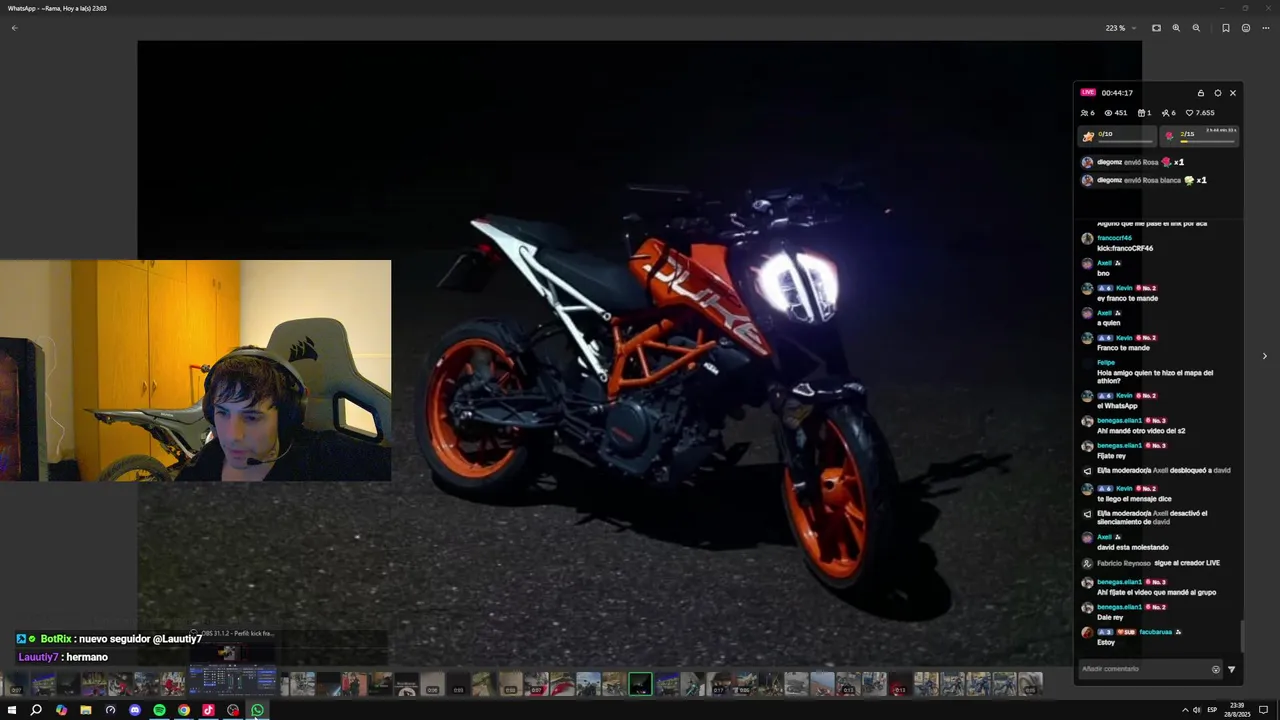The image size is (1280, 720).
Task: Click the LIVE badge indicator
Action: tap(1088, 92)
